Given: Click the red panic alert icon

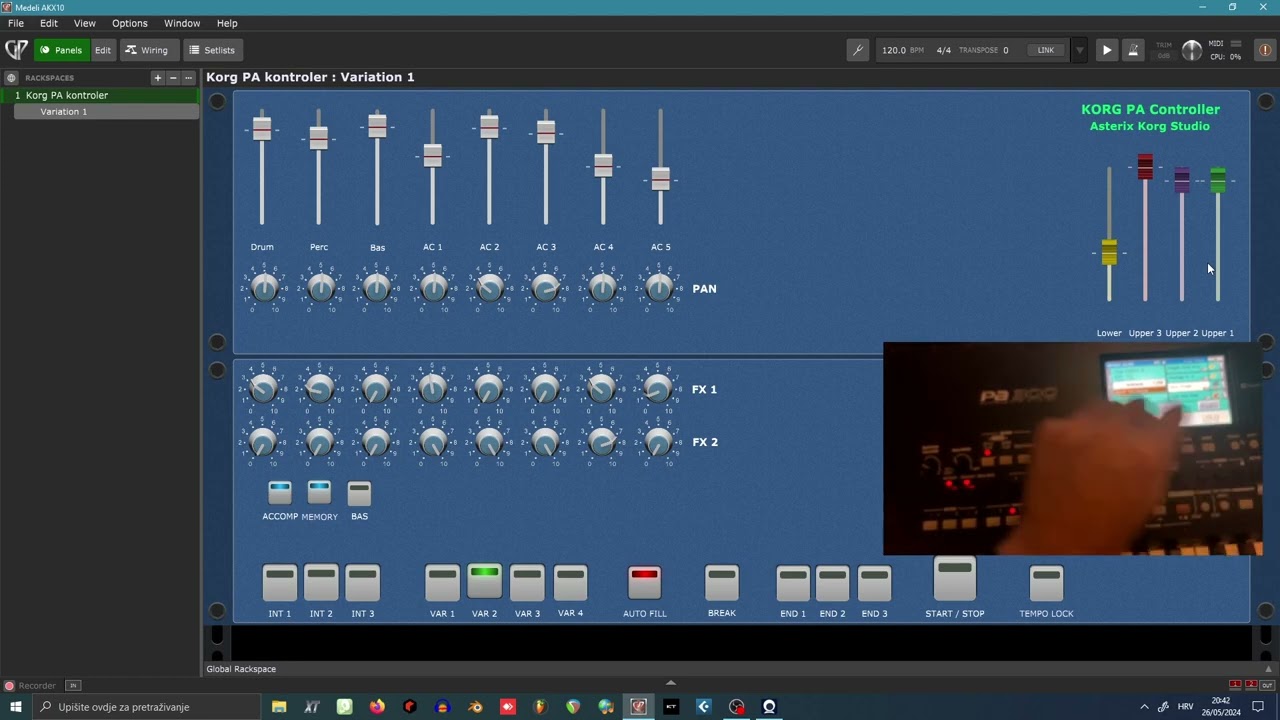Looking at the screenshot, I should click(x=1265, y=50).
